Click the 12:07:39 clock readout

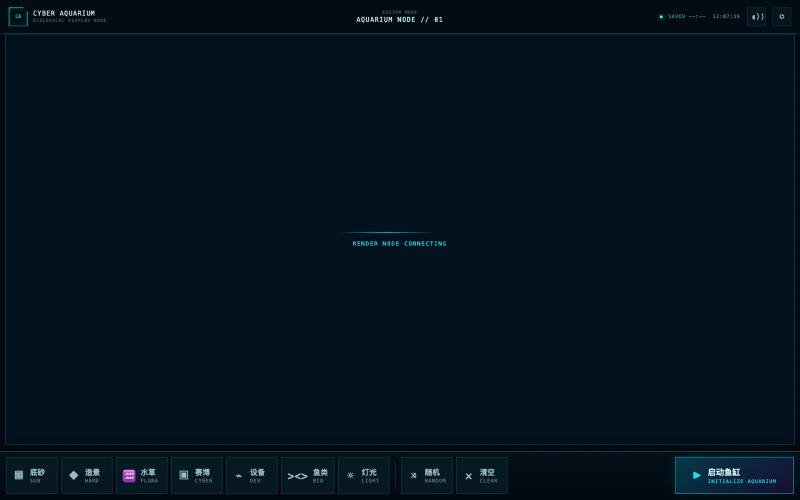click(726, 16)
